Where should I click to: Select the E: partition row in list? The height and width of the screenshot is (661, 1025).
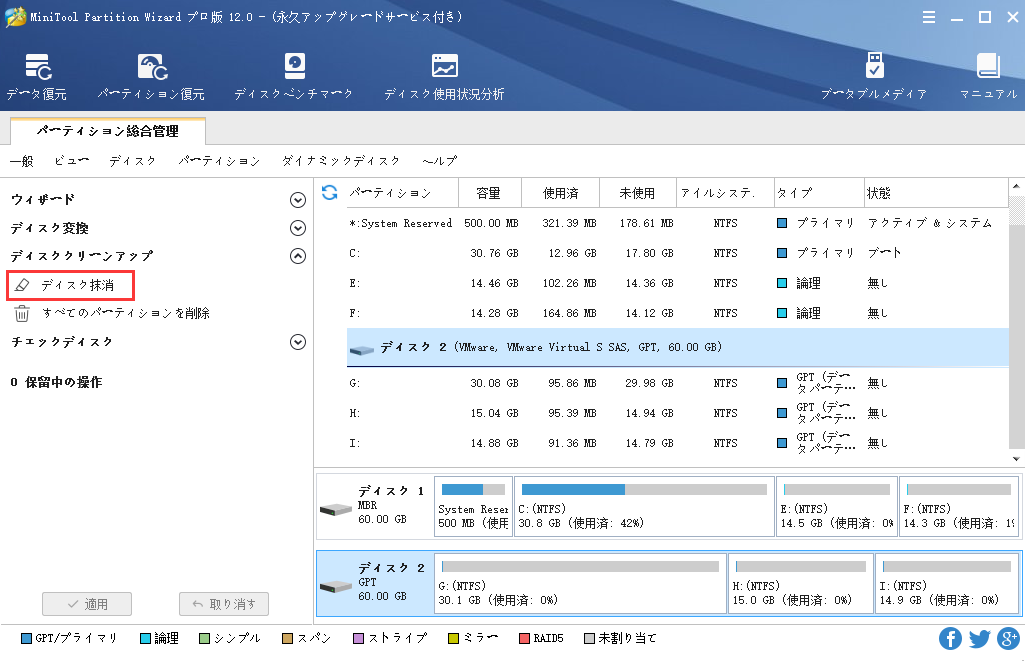point(677,283)
